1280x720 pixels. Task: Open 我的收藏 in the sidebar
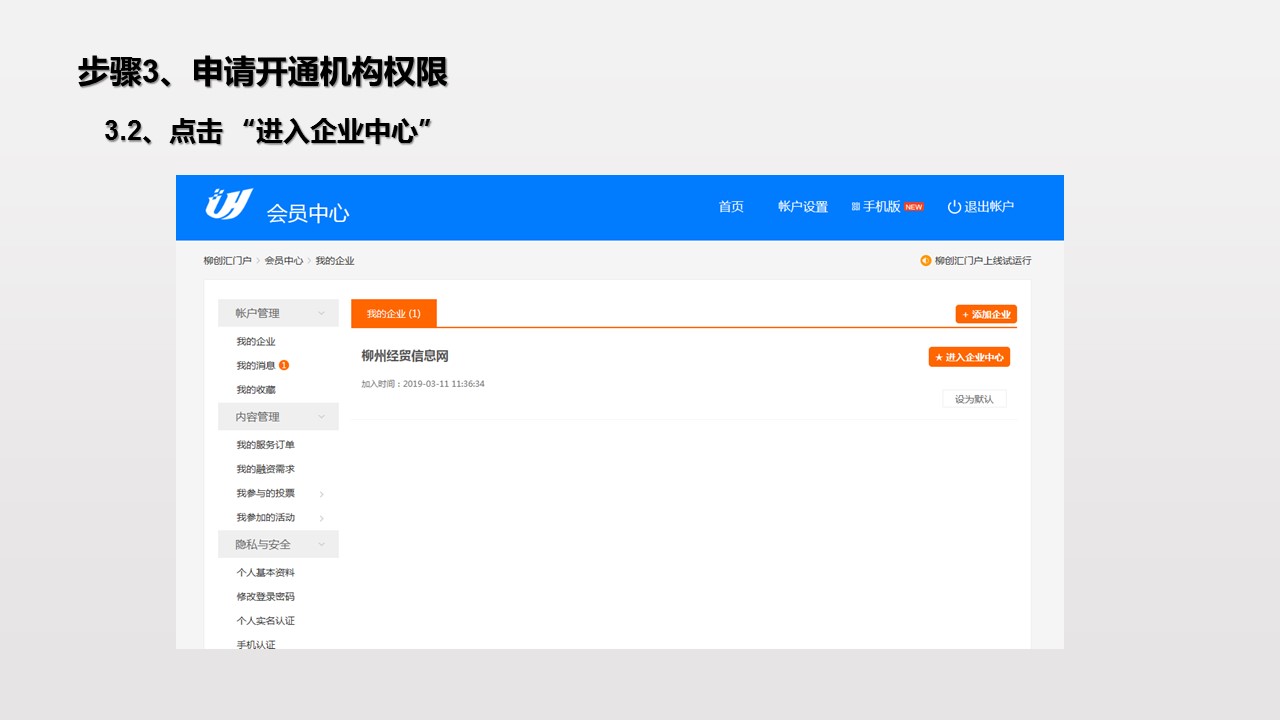click(x=256, y=389)
